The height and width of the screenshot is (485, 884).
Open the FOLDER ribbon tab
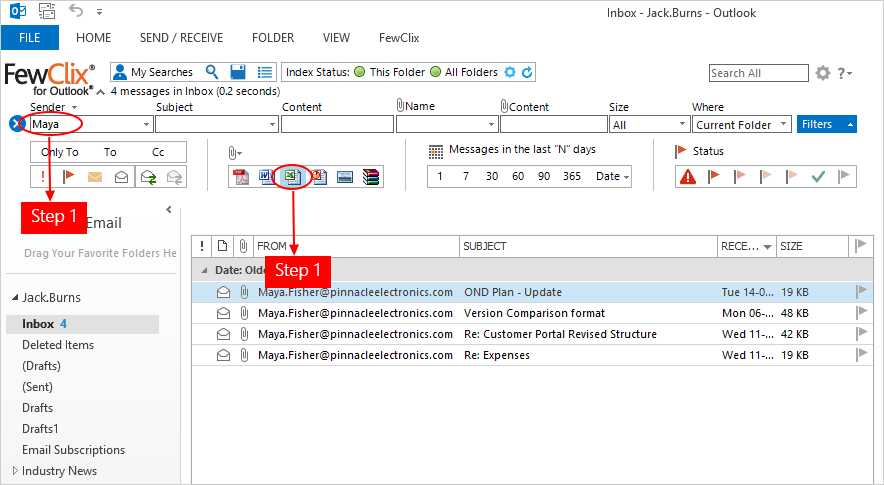click(x=273, y=38)
